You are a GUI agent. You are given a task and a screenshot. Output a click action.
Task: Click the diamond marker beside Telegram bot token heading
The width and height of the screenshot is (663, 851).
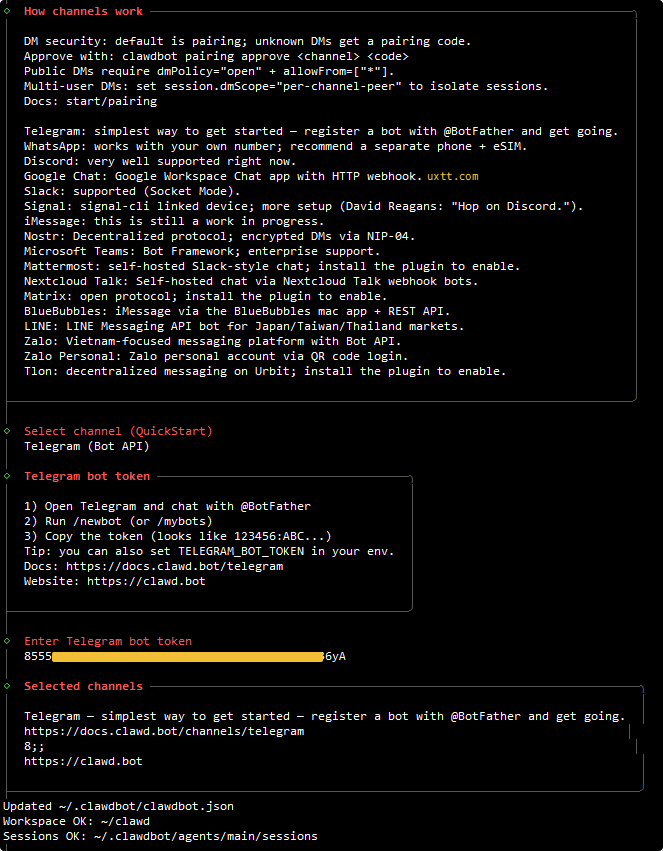click(x=6, y=476)
